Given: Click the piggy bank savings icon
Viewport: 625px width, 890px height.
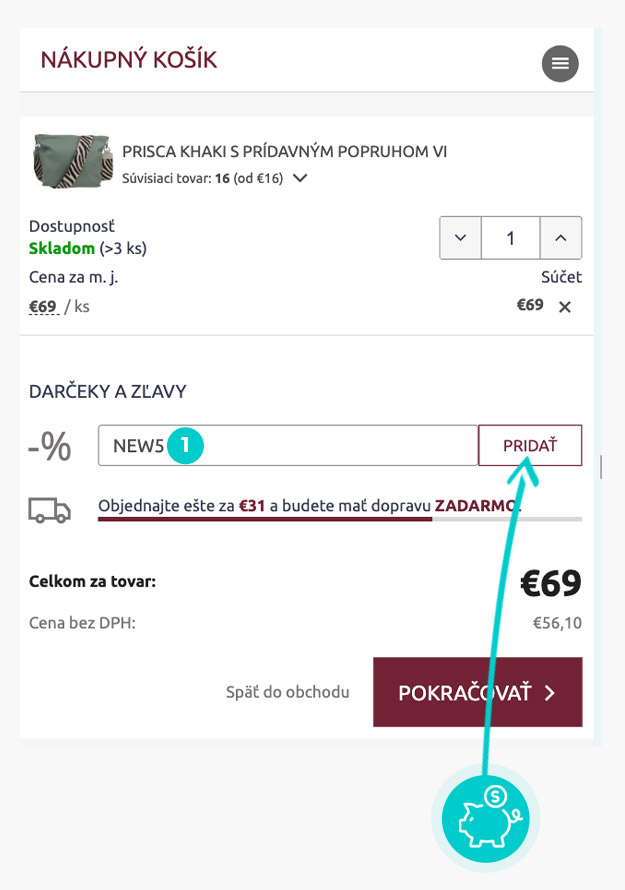Looking at the screenshot, I should point(485,818).
